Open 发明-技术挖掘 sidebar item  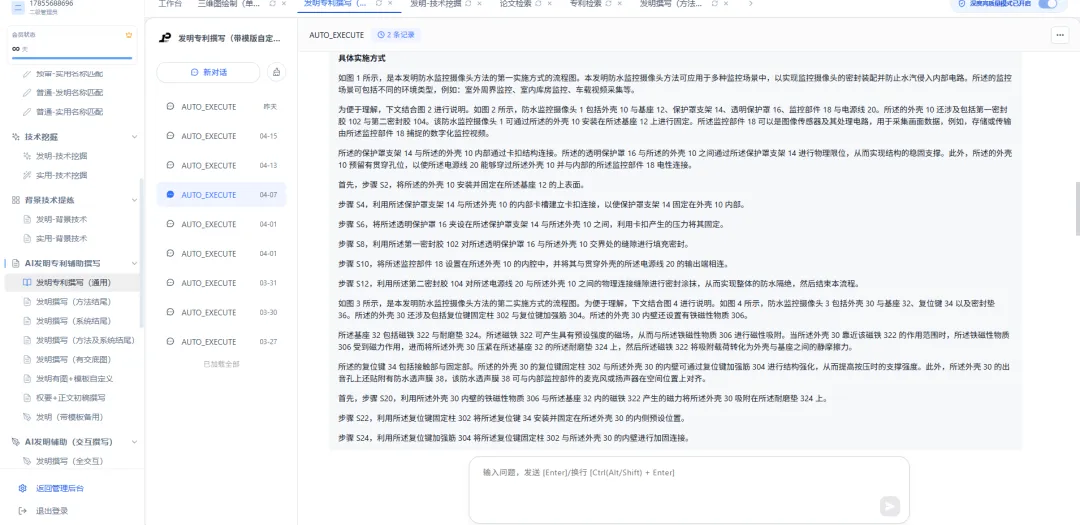pyautogui.click(x=61, y=156)
